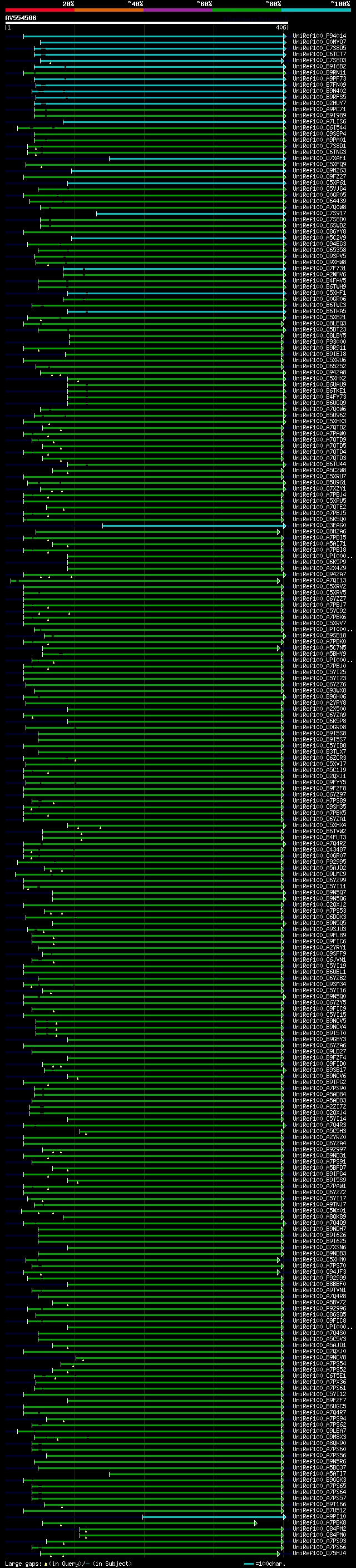The image size is (356, 1568).
Task: Select the UniRef100_Q75HJ4 label at the bottom
Action: click(319, 1554)
